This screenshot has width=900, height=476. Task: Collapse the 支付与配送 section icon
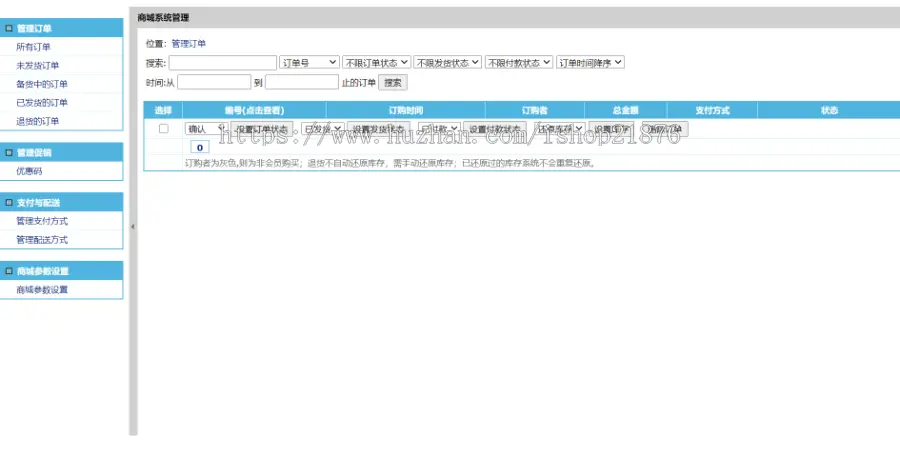pyautogui.click(x=9, y=203)
